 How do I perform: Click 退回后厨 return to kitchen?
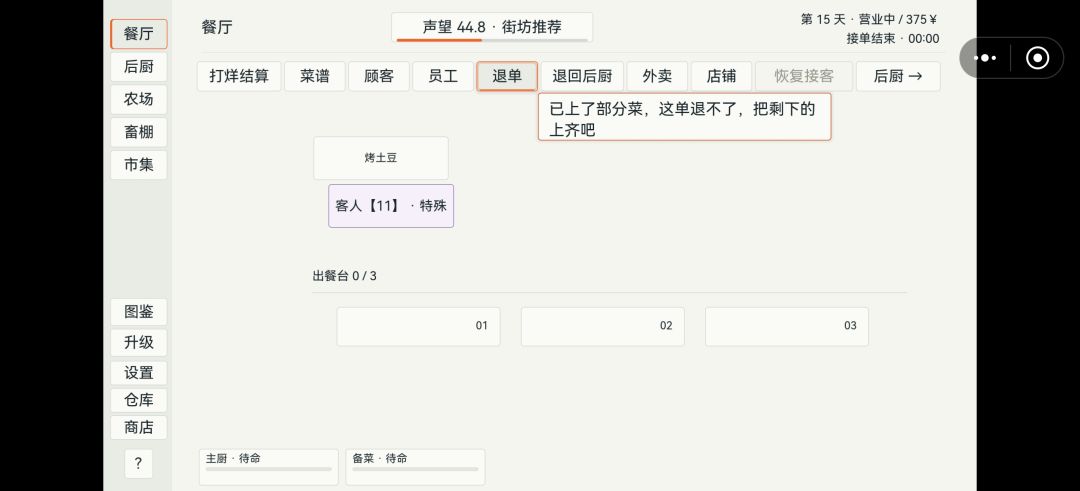(x=582, y=76)
